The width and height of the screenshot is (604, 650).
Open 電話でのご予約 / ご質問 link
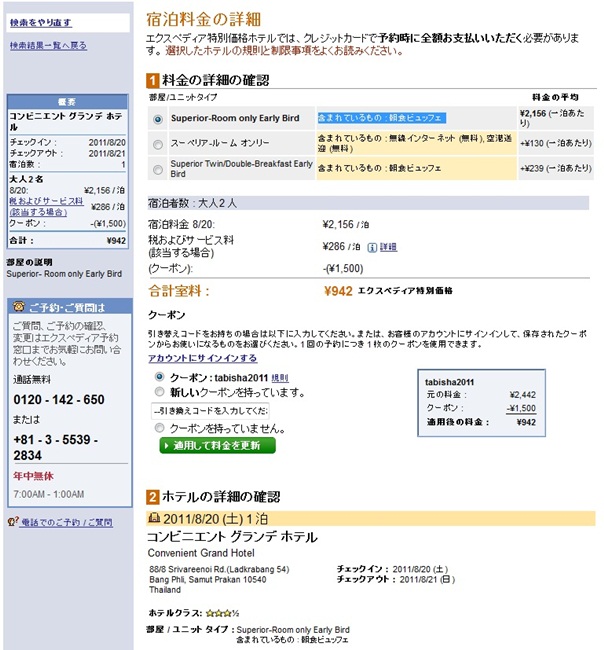[x=66, y=522]
